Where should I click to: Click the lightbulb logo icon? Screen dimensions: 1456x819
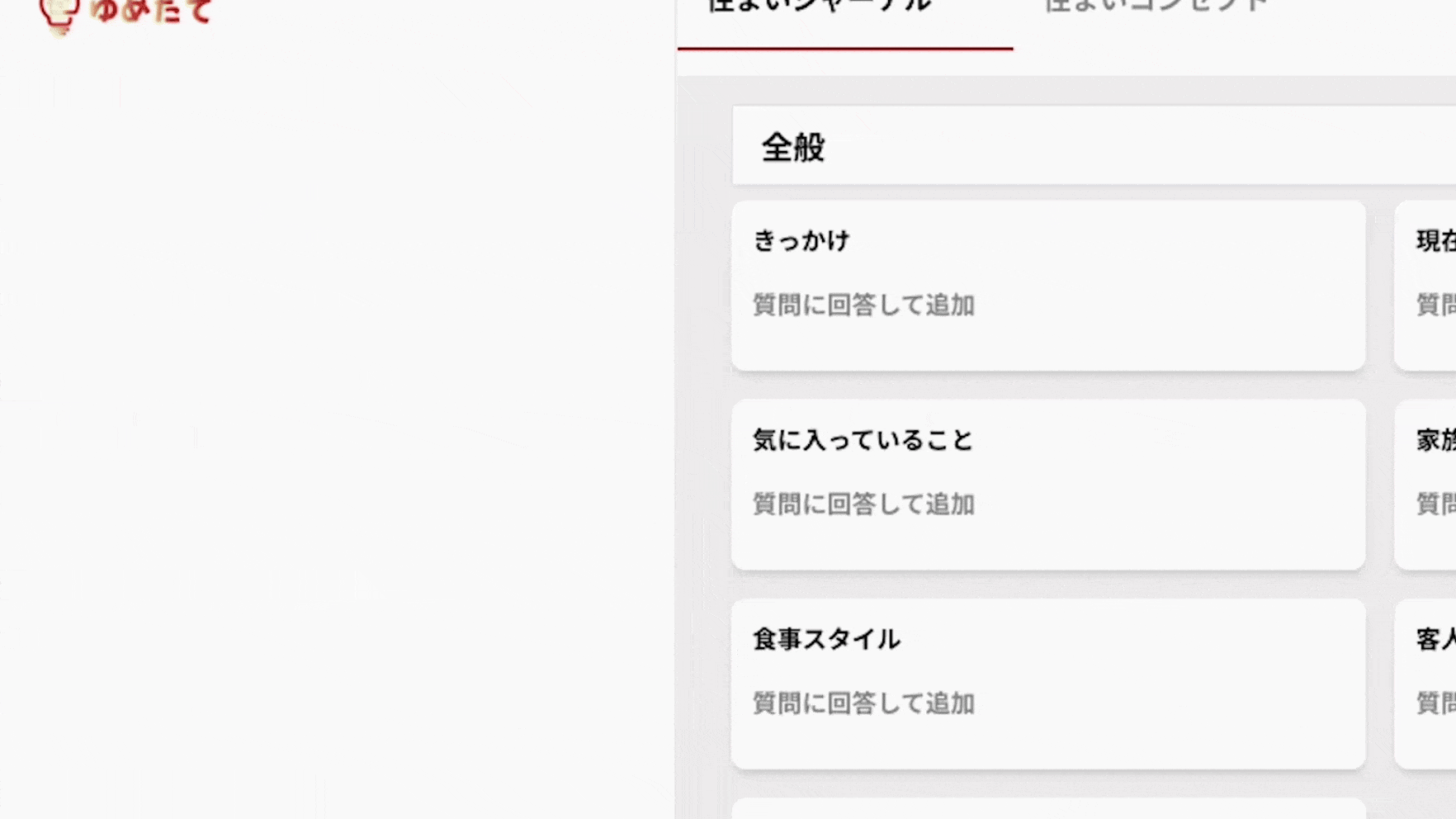59,14
